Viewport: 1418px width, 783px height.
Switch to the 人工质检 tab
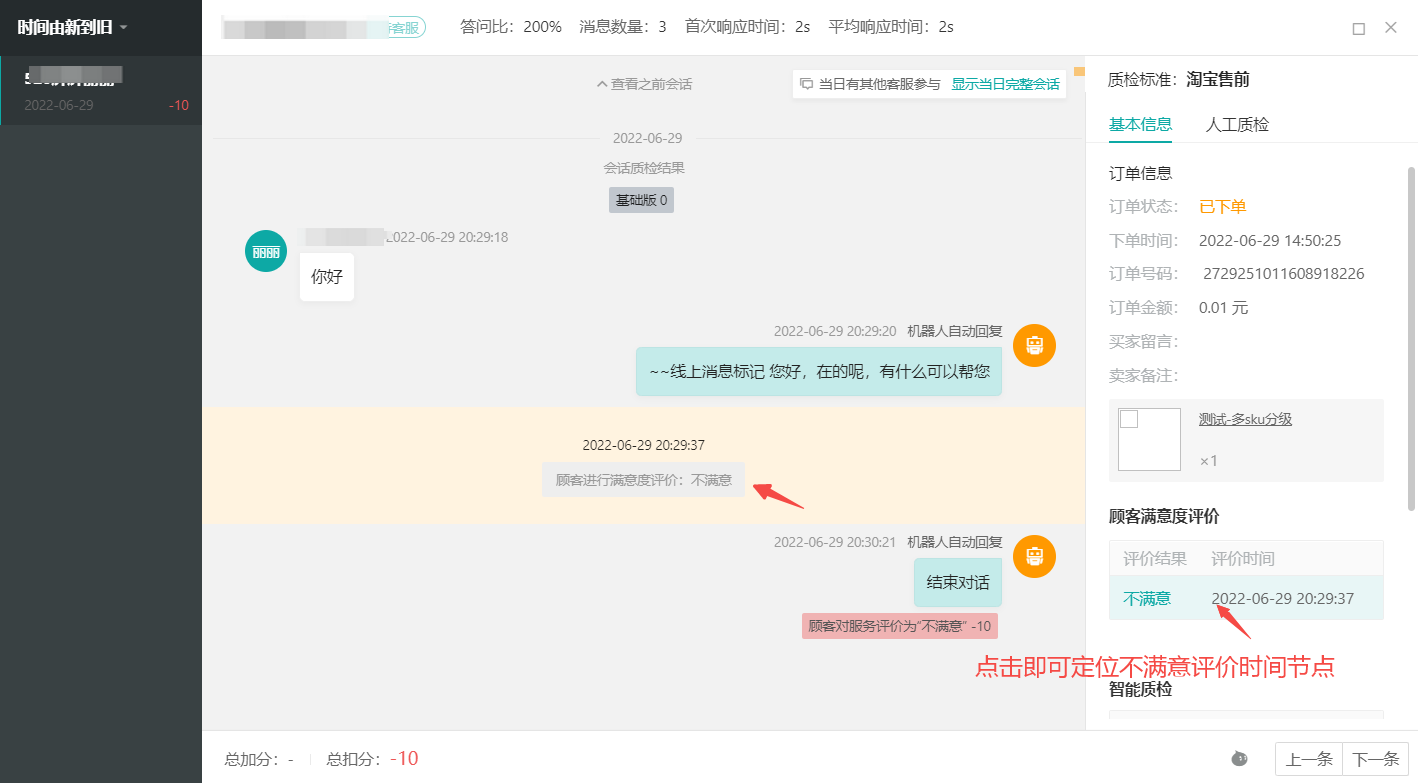(x=1237, y=125)
